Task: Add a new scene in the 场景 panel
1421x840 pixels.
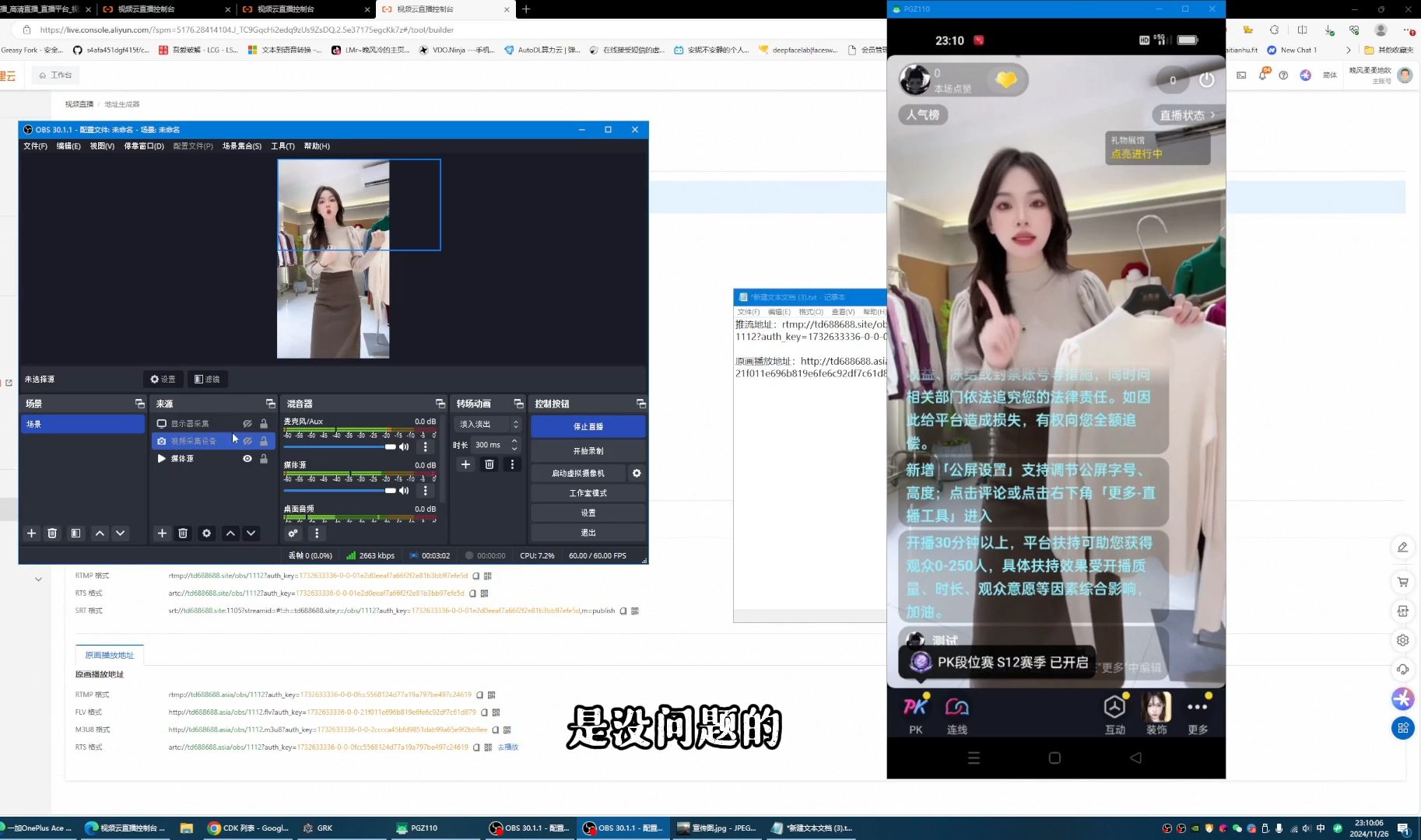Action: (x=32, y=534)
